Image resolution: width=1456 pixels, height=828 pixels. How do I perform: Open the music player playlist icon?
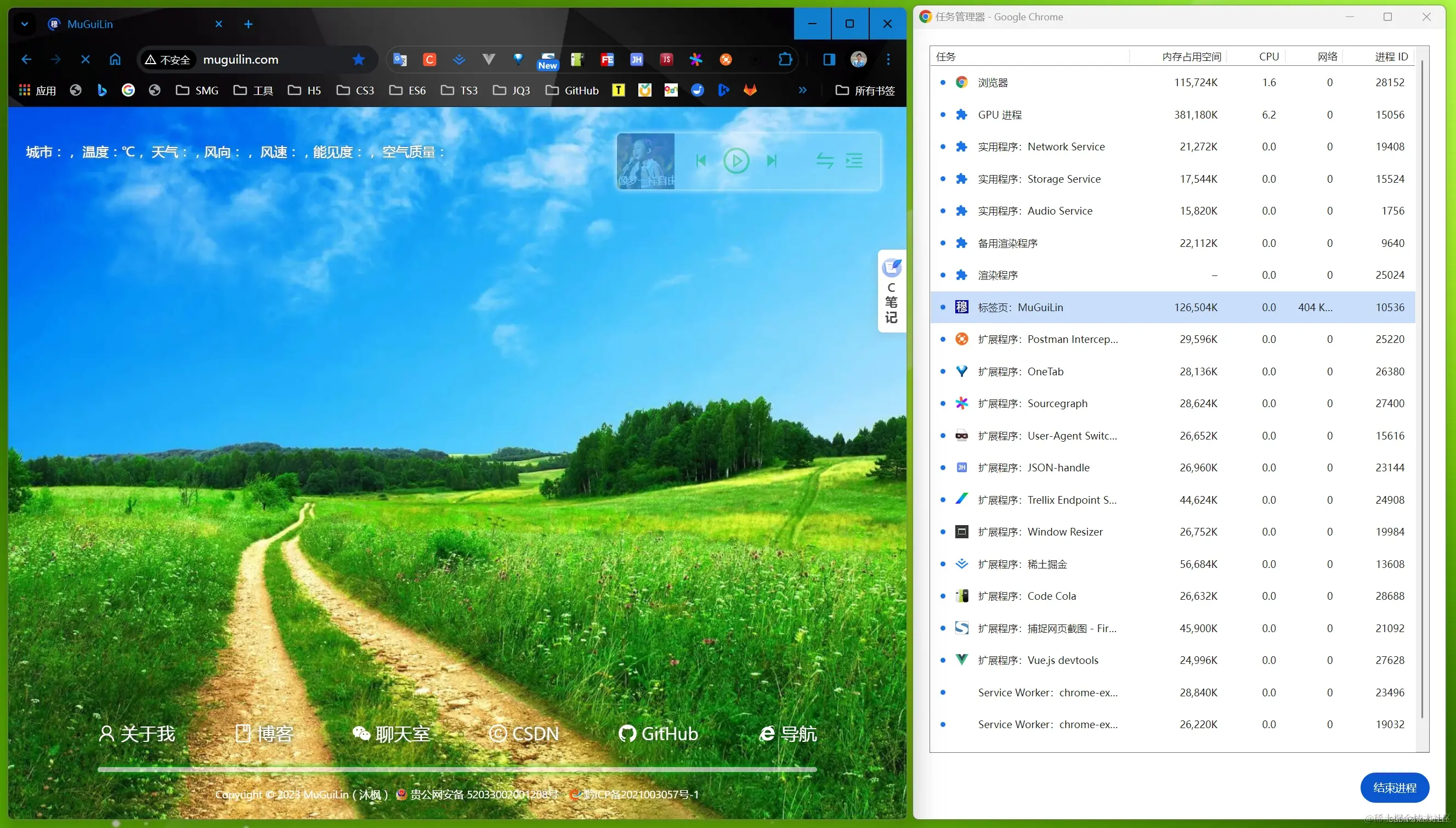854,161
